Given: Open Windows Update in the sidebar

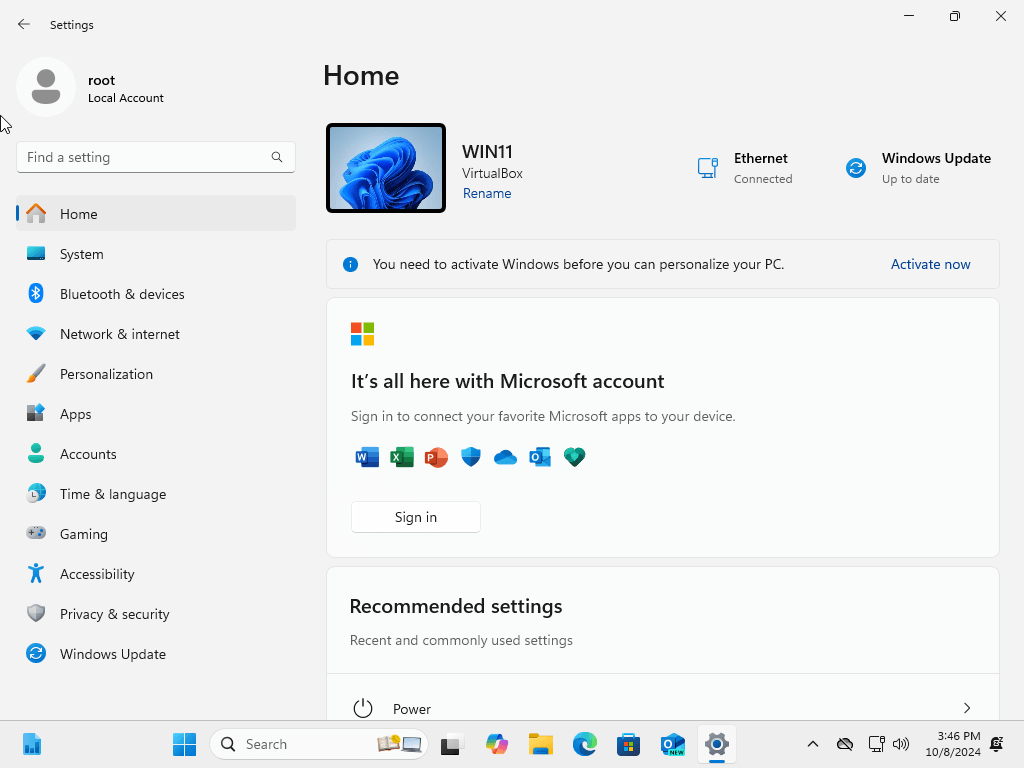Looking at the screenshot, I should point(156,654).
